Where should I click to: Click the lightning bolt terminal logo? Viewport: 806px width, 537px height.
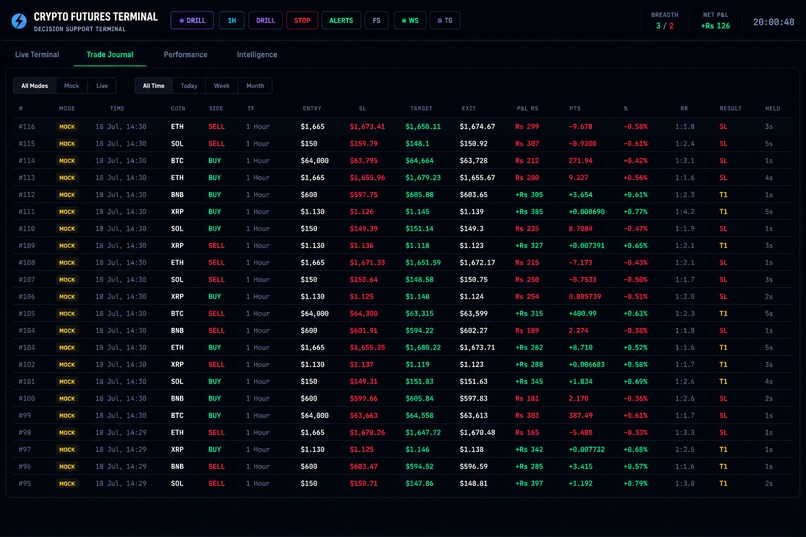19,21
